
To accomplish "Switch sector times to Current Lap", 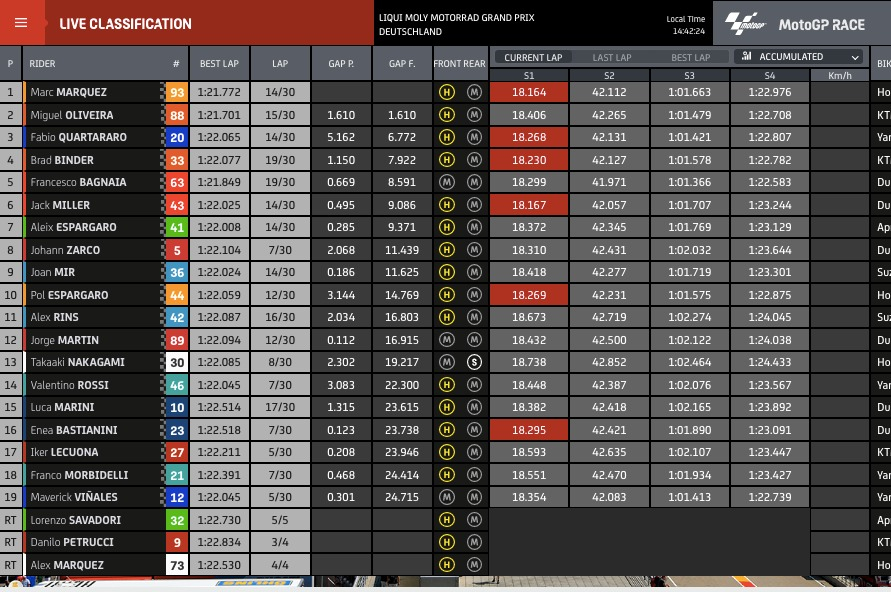I will (533, 57).
